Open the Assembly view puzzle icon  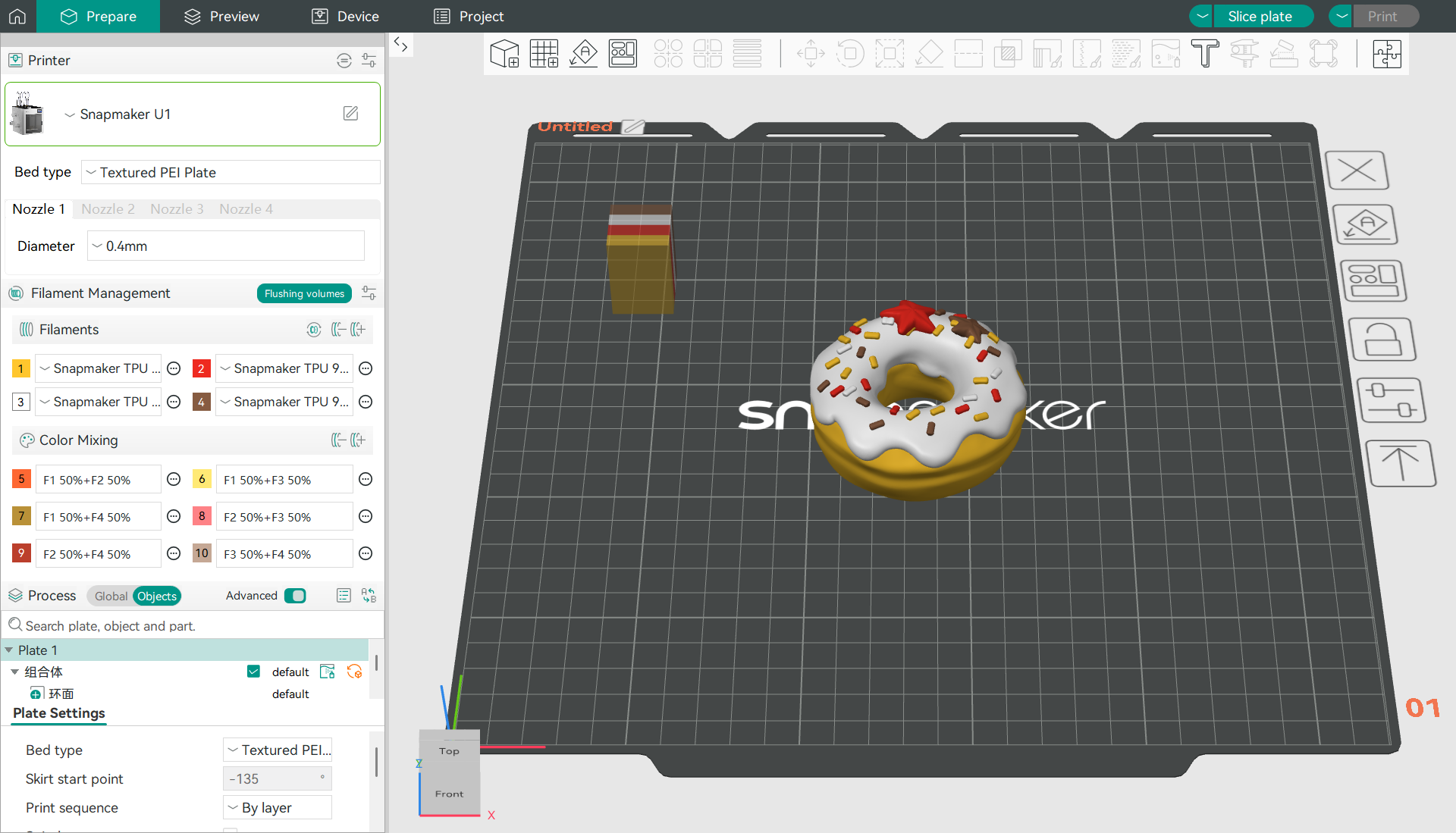pyautogui.click(x=1386, y=54)
